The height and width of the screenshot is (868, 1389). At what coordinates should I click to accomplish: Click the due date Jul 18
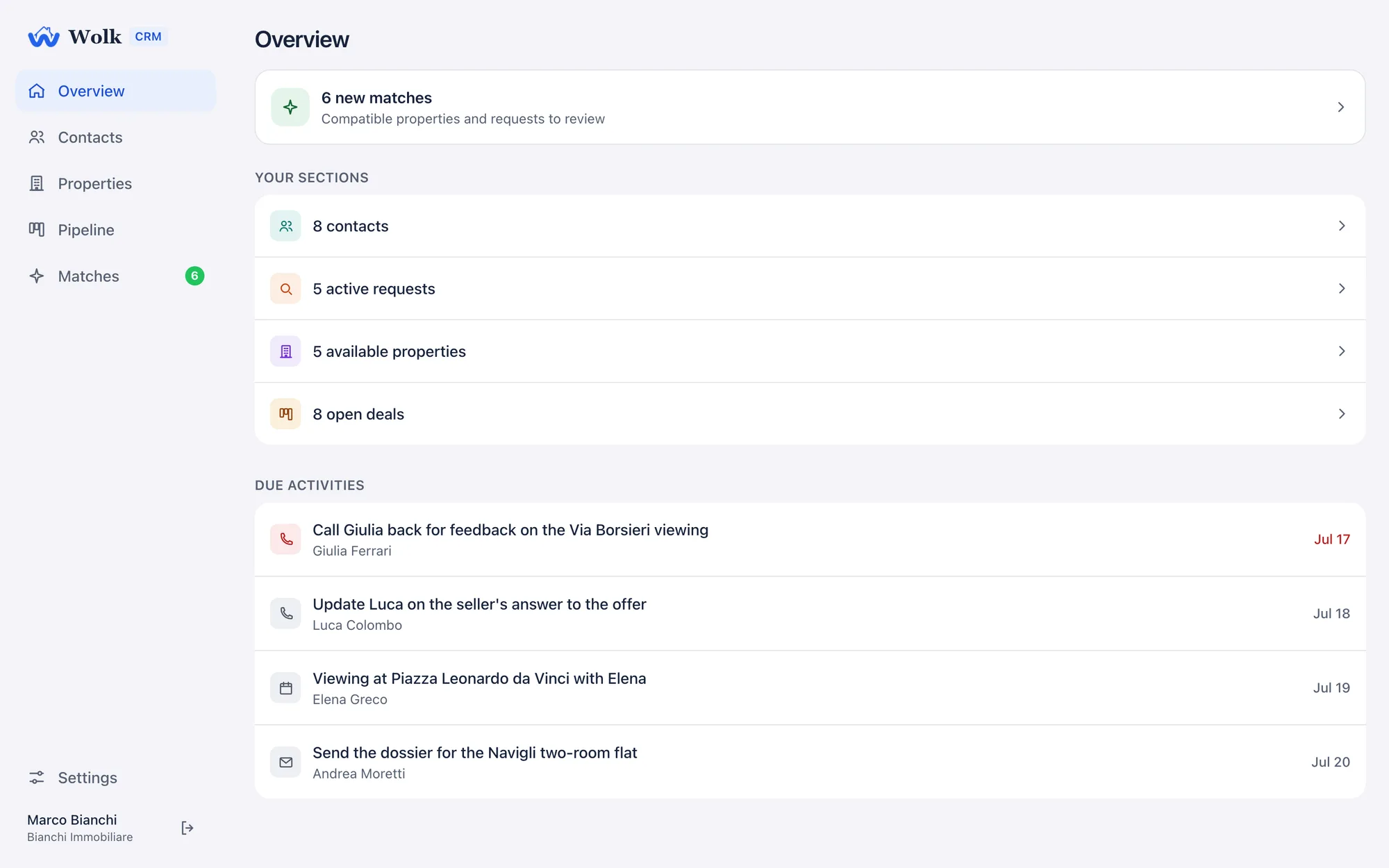pyautogui.click(x=1331, y=613)
